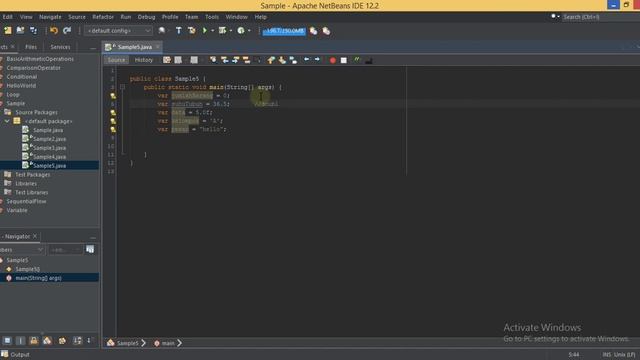Run the project with green play icon
The image size is (640, 360).
coord(205,31)
